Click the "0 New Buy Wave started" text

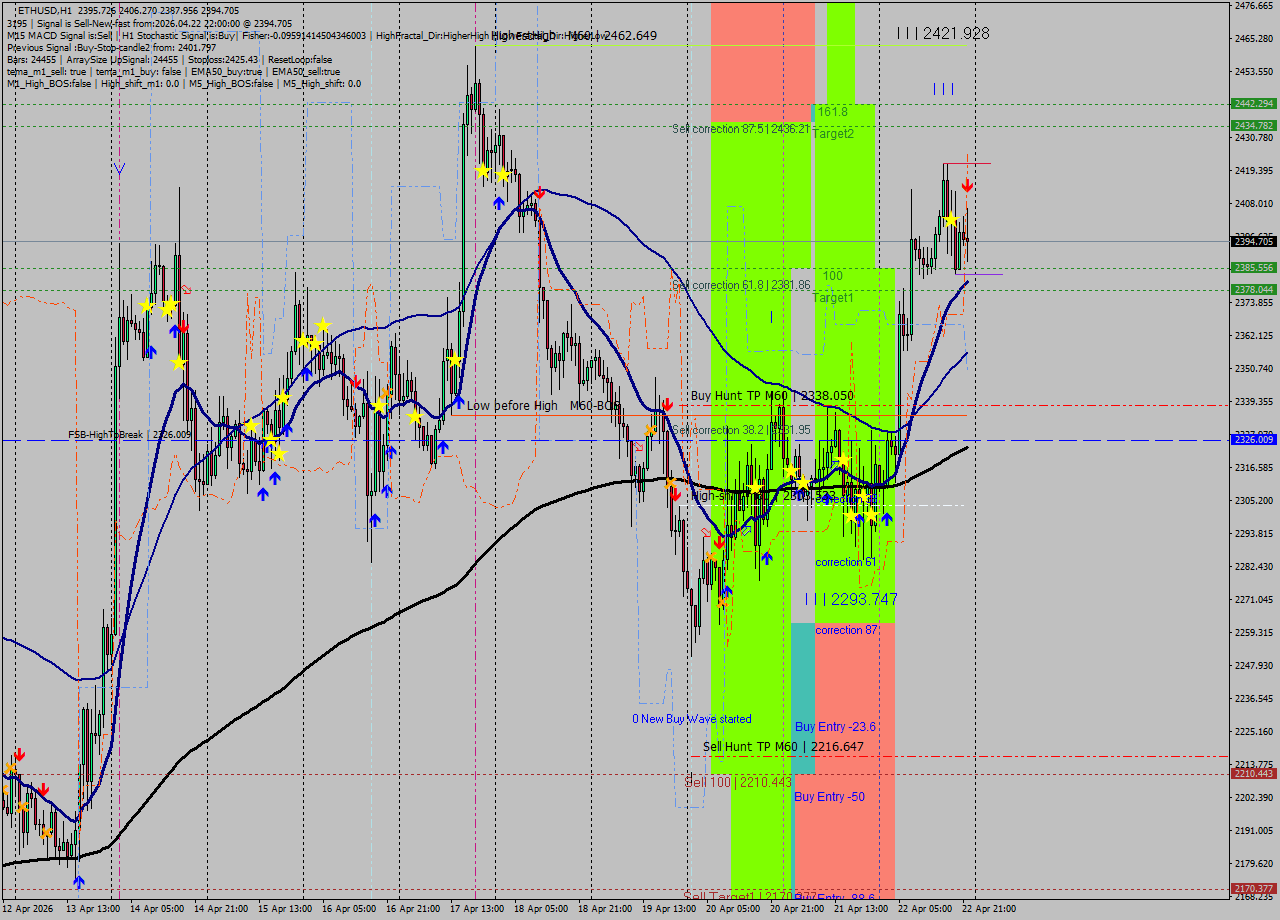[x=691, y=719]
